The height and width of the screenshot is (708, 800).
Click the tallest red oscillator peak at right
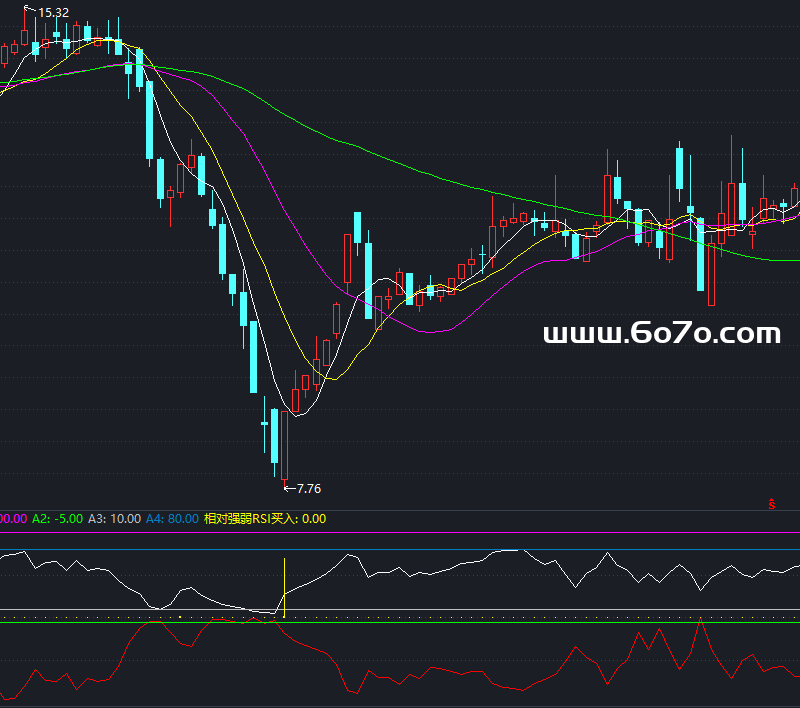702,623
